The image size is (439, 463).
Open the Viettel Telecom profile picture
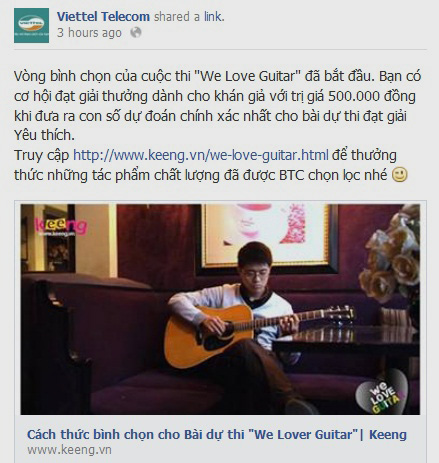[x=31, y=25]
